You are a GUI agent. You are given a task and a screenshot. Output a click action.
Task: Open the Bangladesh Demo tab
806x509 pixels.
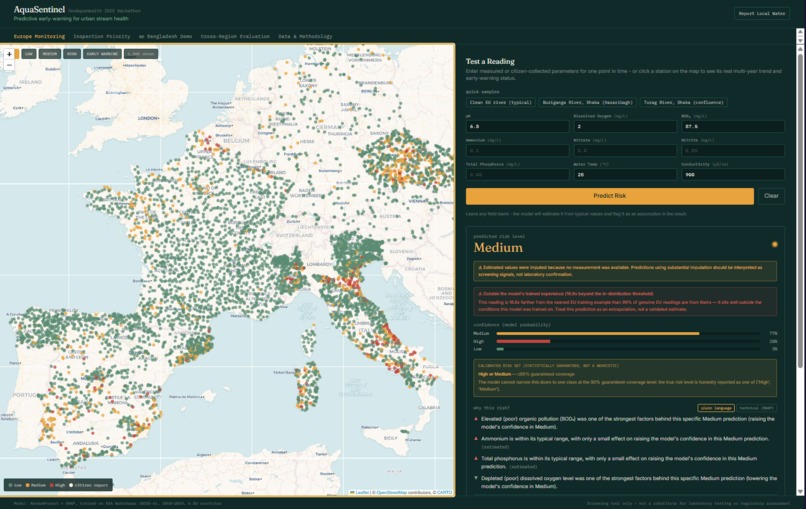[166, 37]
